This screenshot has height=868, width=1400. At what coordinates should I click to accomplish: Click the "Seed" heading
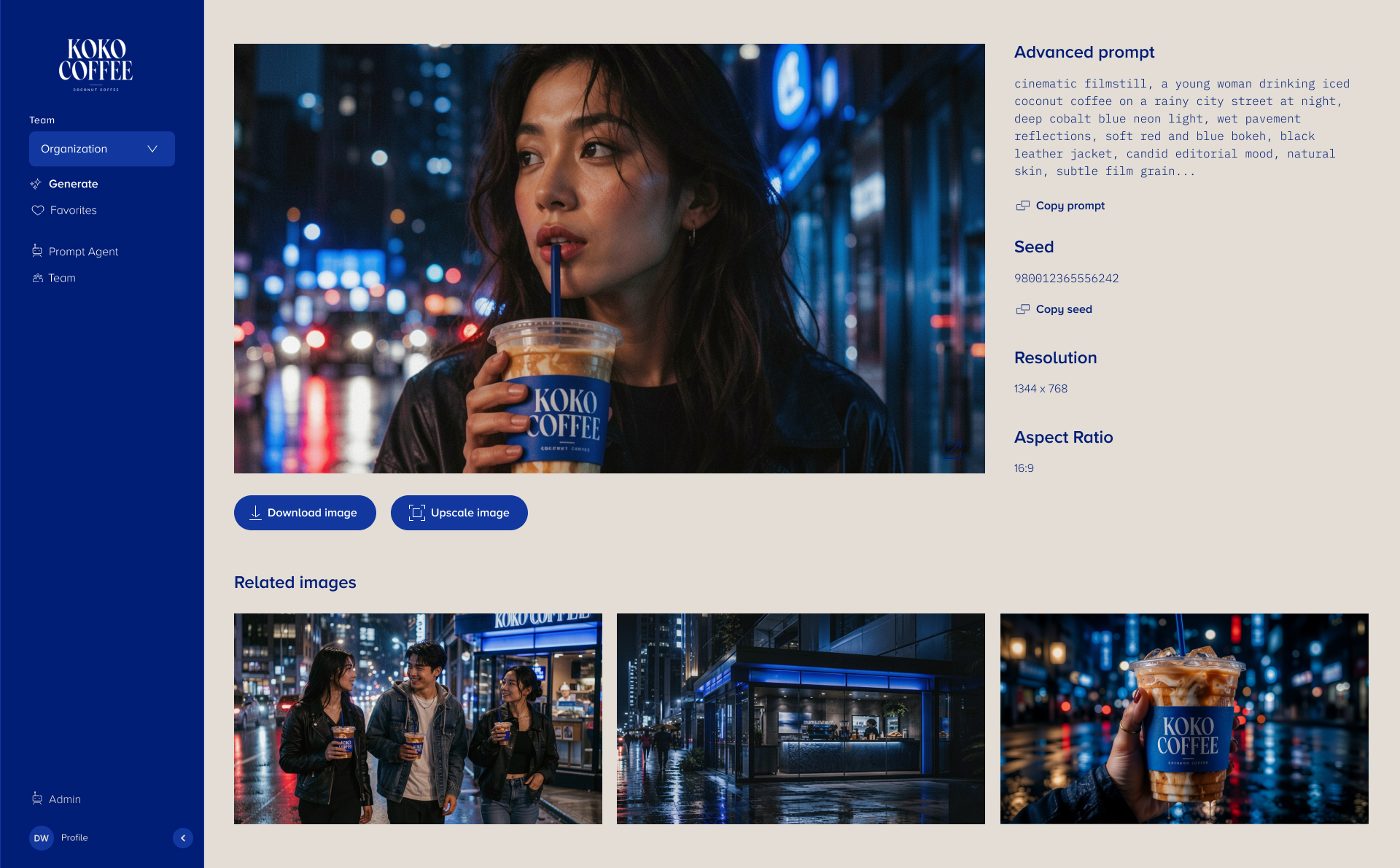coord(1034,247)
